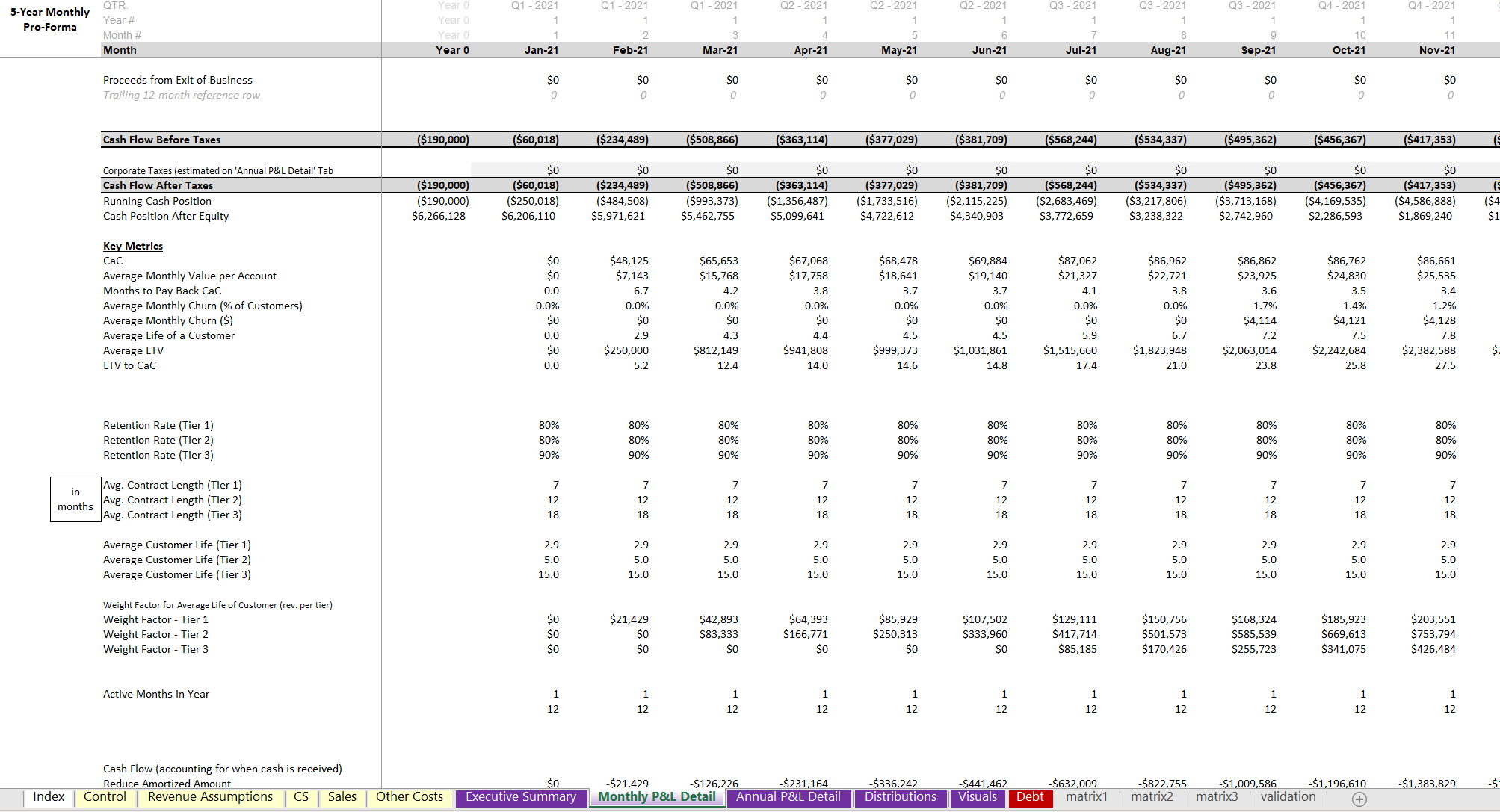Switch to the Sales sheet
This screenshot has height=812, width=1500.
point(342,797)
